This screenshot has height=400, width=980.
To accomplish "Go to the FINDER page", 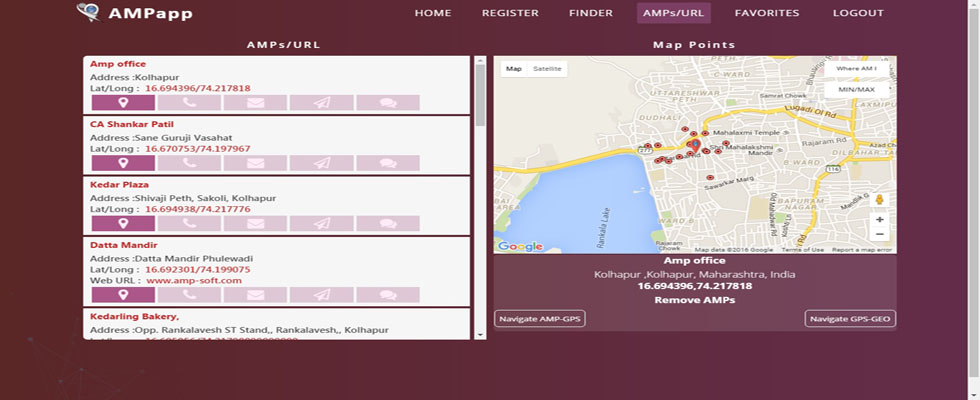I will click(x=591, y=13).
